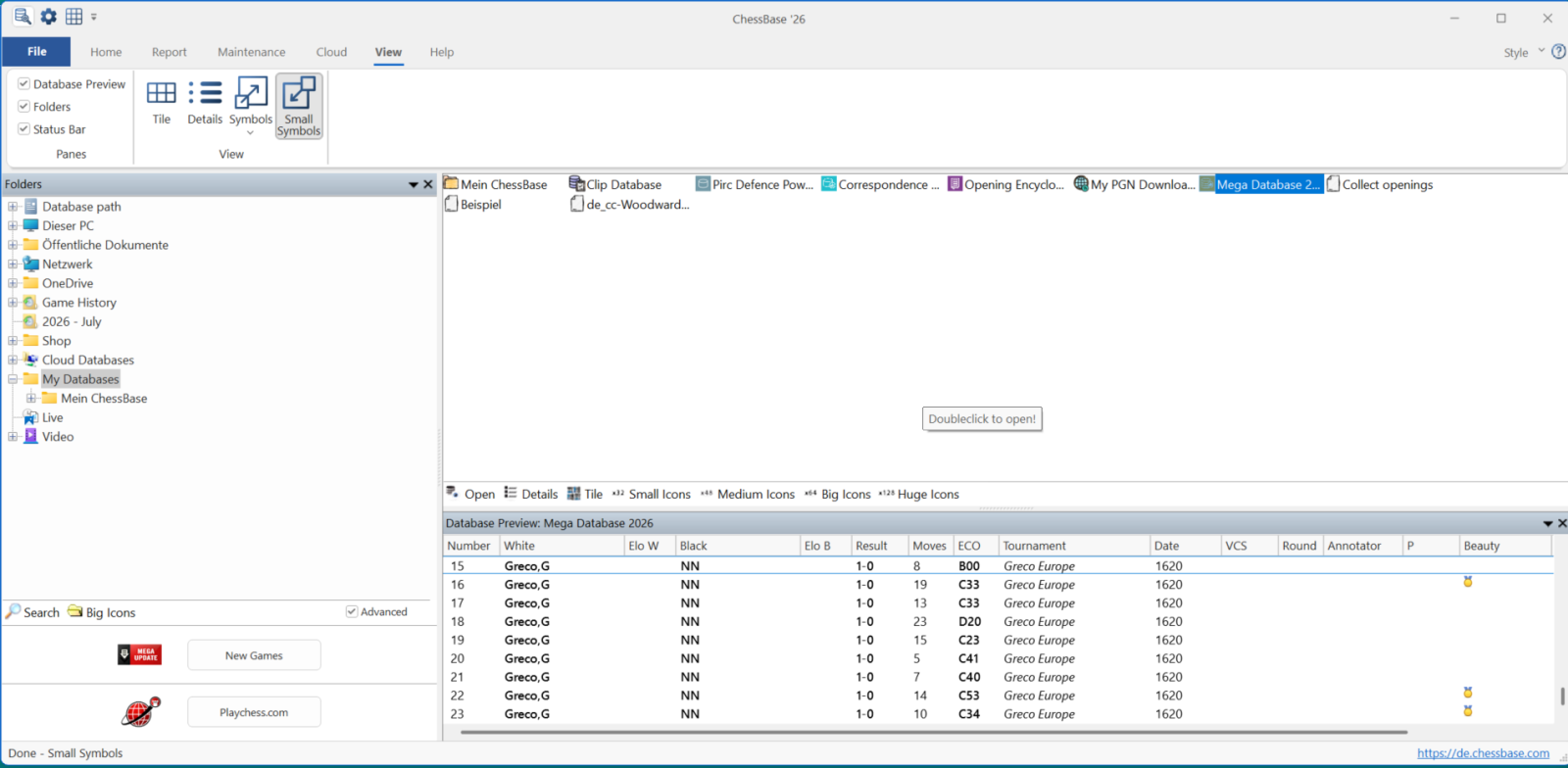Select the de_cc-Woodward... database
Viewport: 1568px width, 768px height.
630,204
